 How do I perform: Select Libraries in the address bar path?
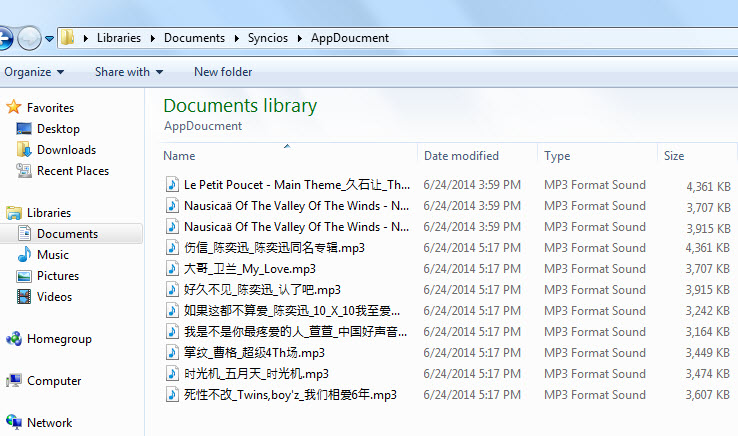point(119,38)
